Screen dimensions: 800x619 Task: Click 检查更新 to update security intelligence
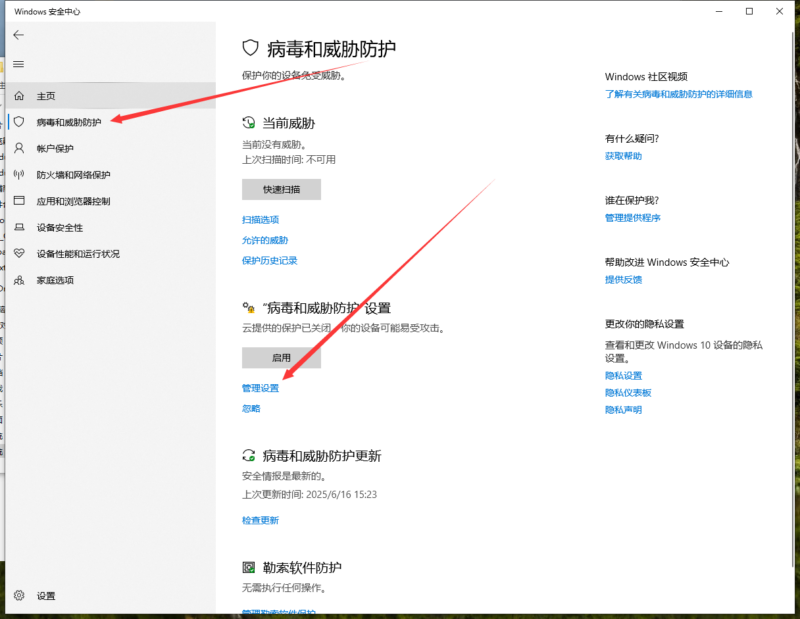pos(260,520)
